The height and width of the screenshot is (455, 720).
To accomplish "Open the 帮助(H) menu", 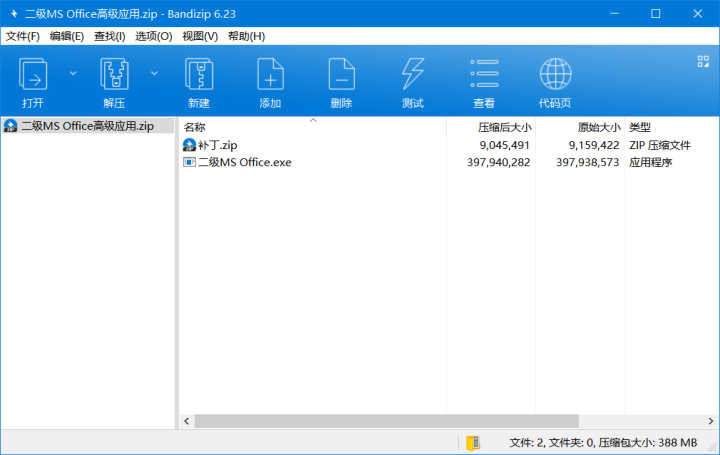I will click(246, 36).
